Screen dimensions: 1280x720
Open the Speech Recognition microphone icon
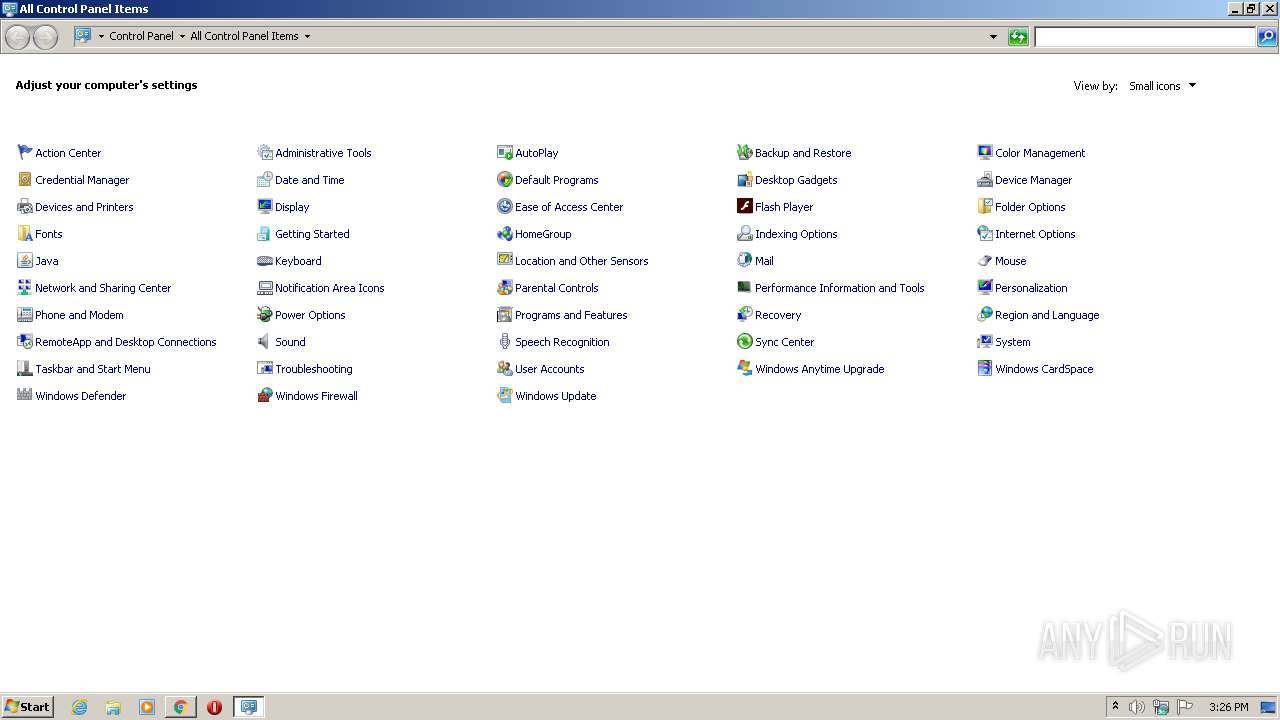tap(505, 341)
